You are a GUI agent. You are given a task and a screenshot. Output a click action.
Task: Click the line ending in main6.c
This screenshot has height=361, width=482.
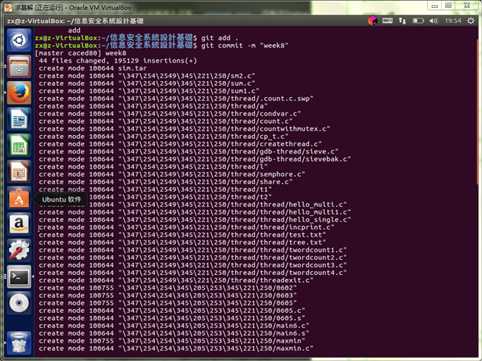(x=174, y=326)
